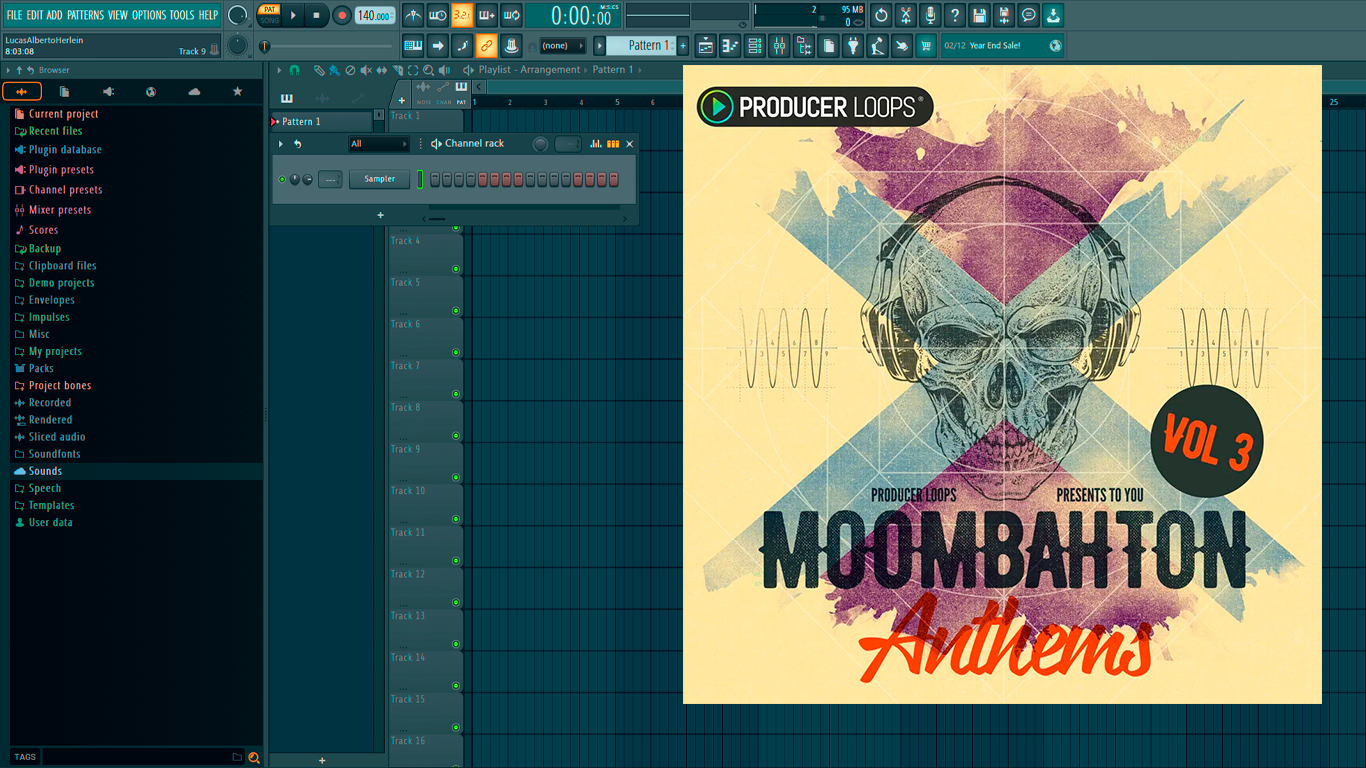Switch to PAT pattern mode

pos(269,9)
